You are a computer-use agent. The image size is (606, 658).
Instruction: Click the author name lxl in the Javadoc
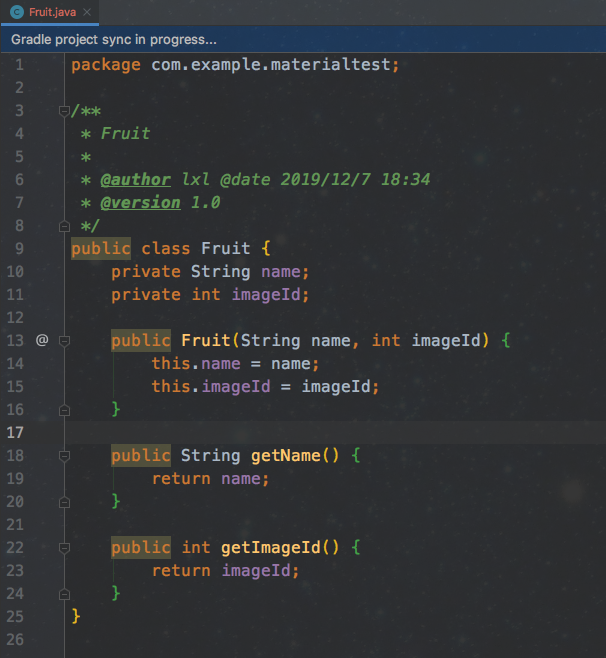tap(196, 180)
